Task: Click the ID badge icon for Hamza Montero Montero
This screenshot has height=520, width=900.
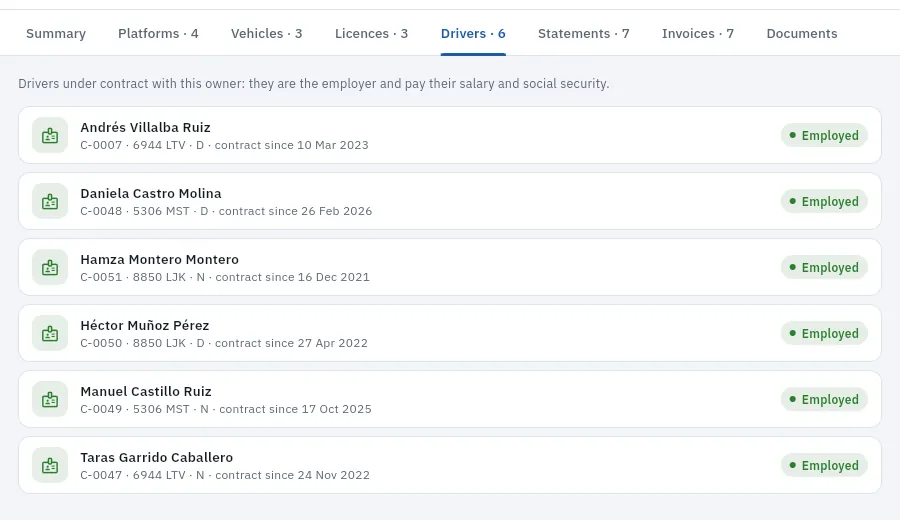Action: (x=50, y=267)
